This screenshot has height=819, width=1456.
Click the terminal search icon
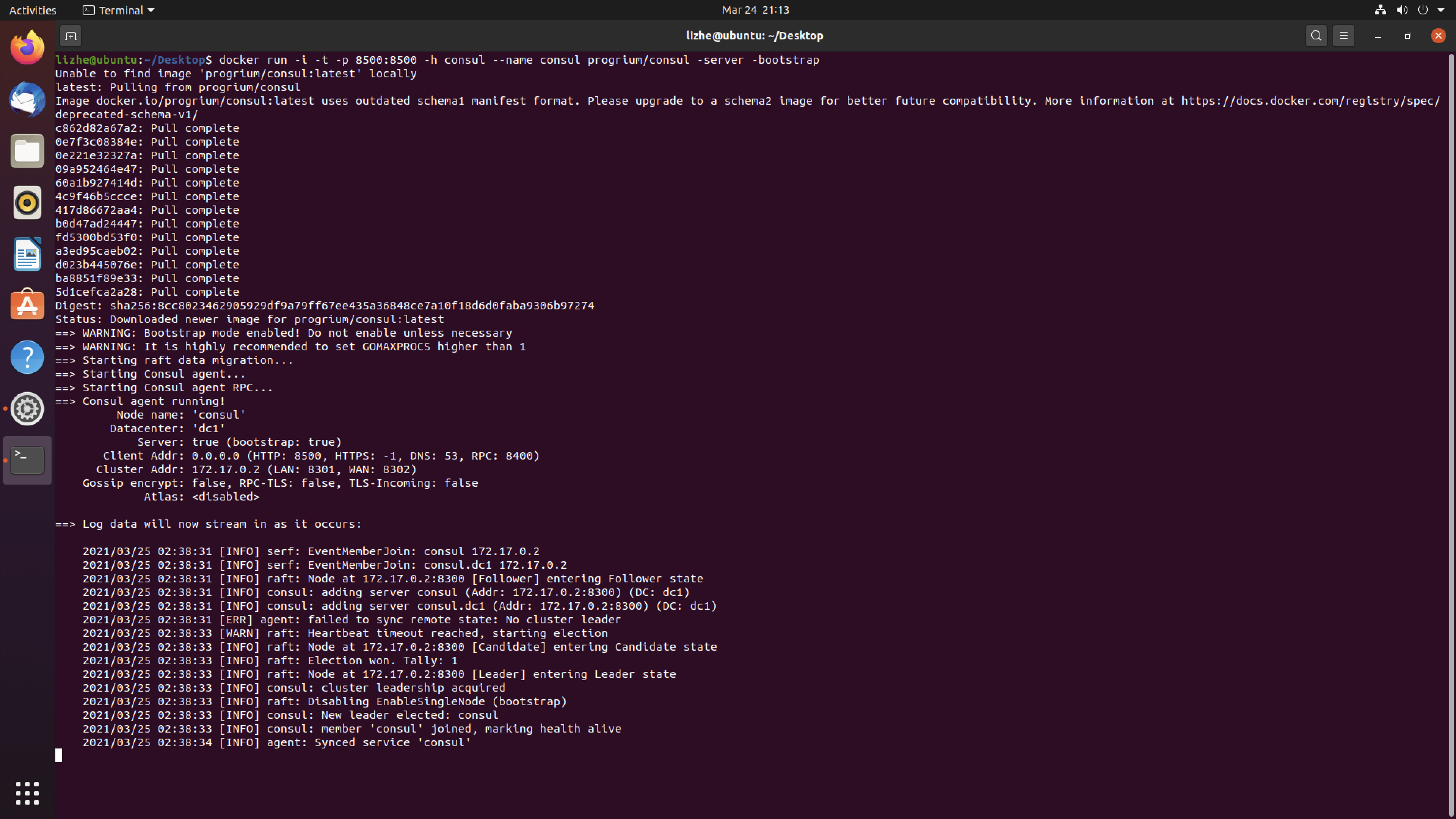(1316, 36)
